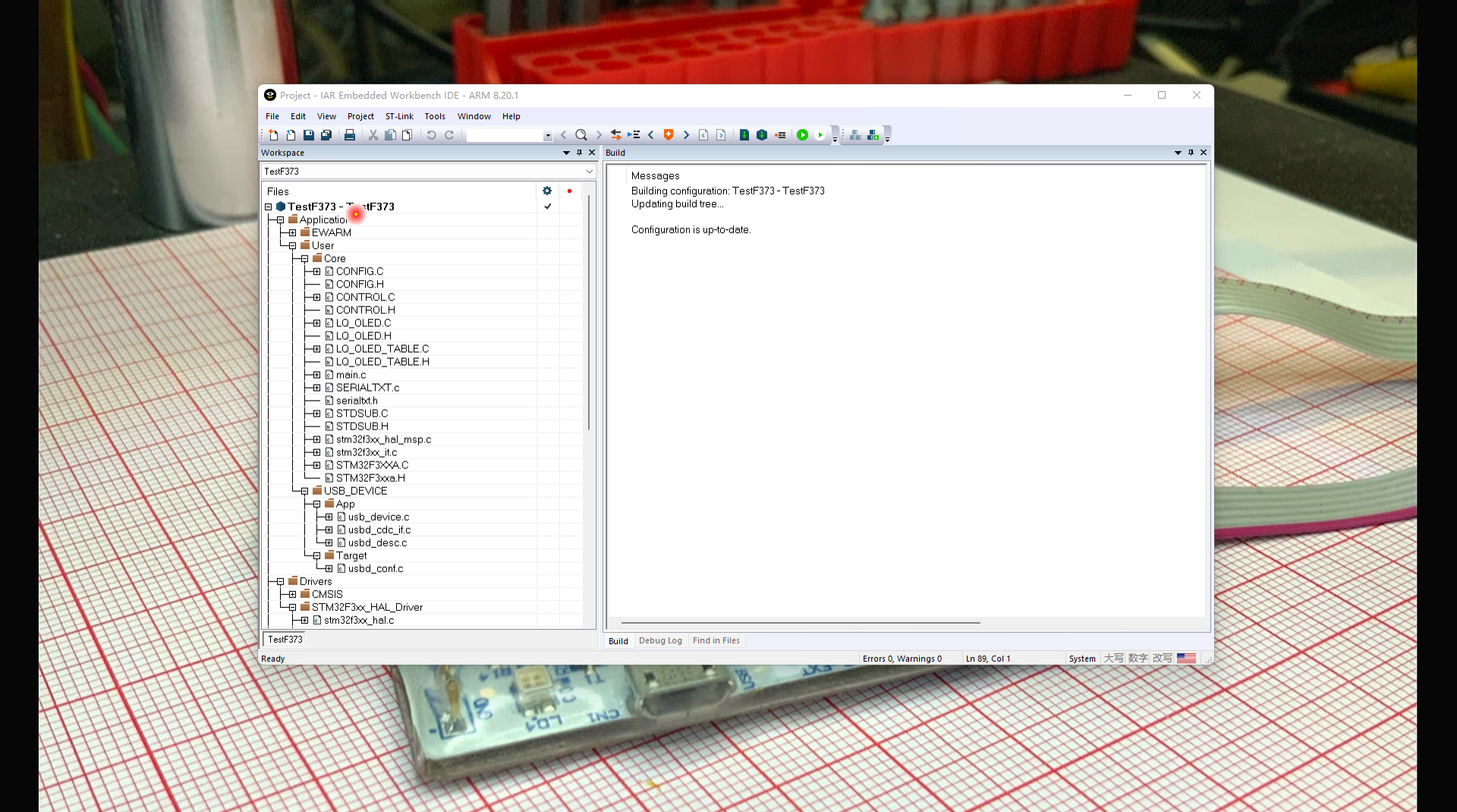The height and width of the screenshot is (812, 1457).
Task: Open the File menu
Action: [x=272, y=116]
